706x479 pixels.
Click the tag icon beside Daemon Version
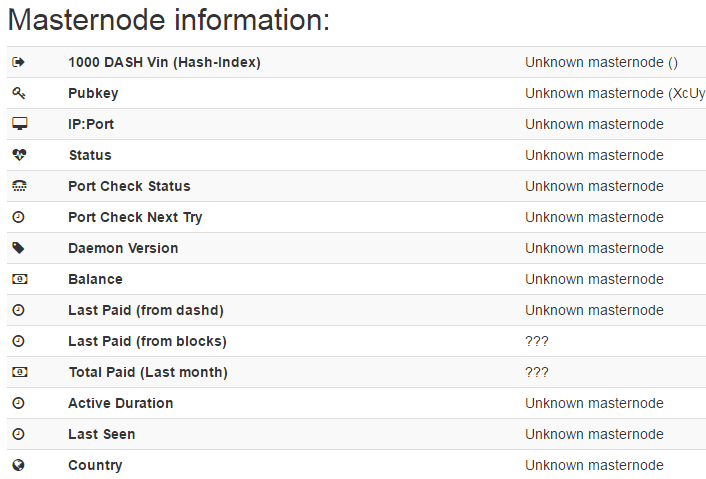click(x=18, y=248)
